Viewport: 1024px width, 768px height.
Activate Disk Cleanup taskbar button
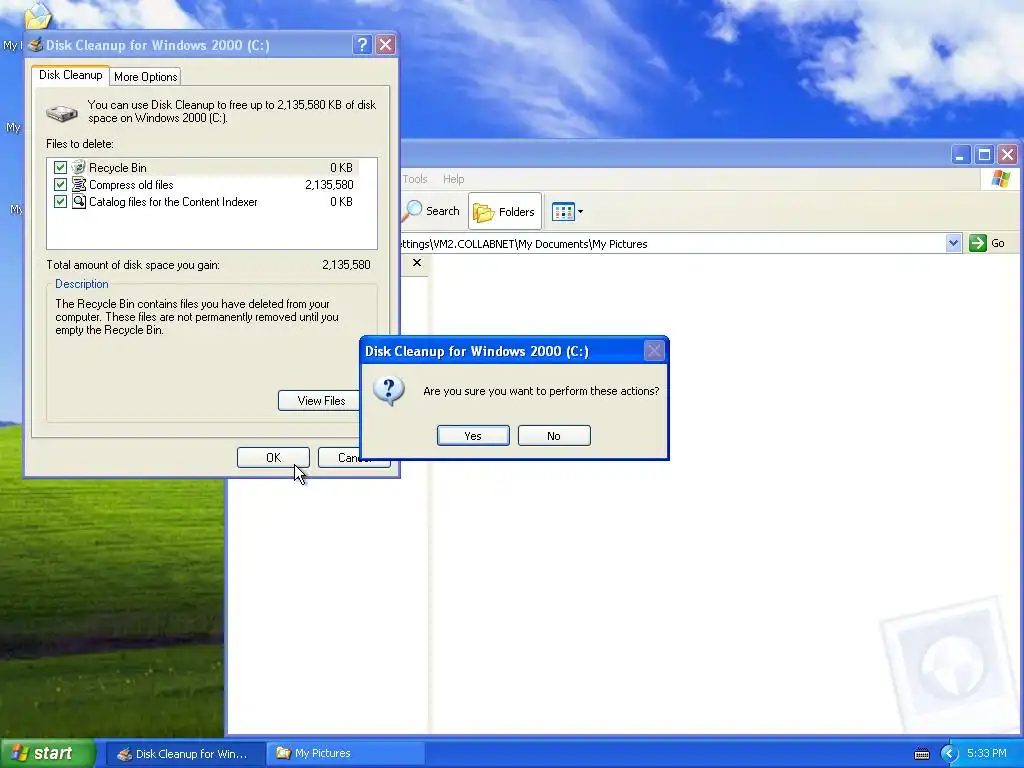click(x=185, y=754)
